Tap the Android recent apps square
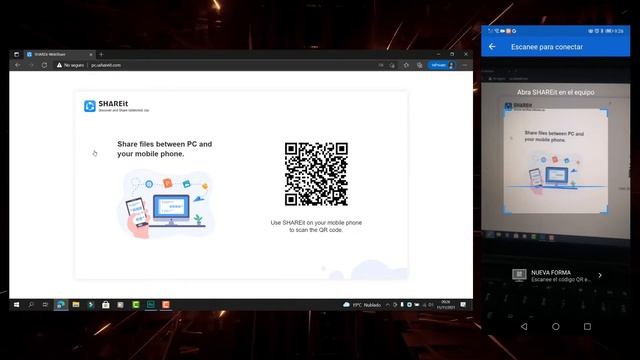The image size is (640, 360). tap(587, 327)
